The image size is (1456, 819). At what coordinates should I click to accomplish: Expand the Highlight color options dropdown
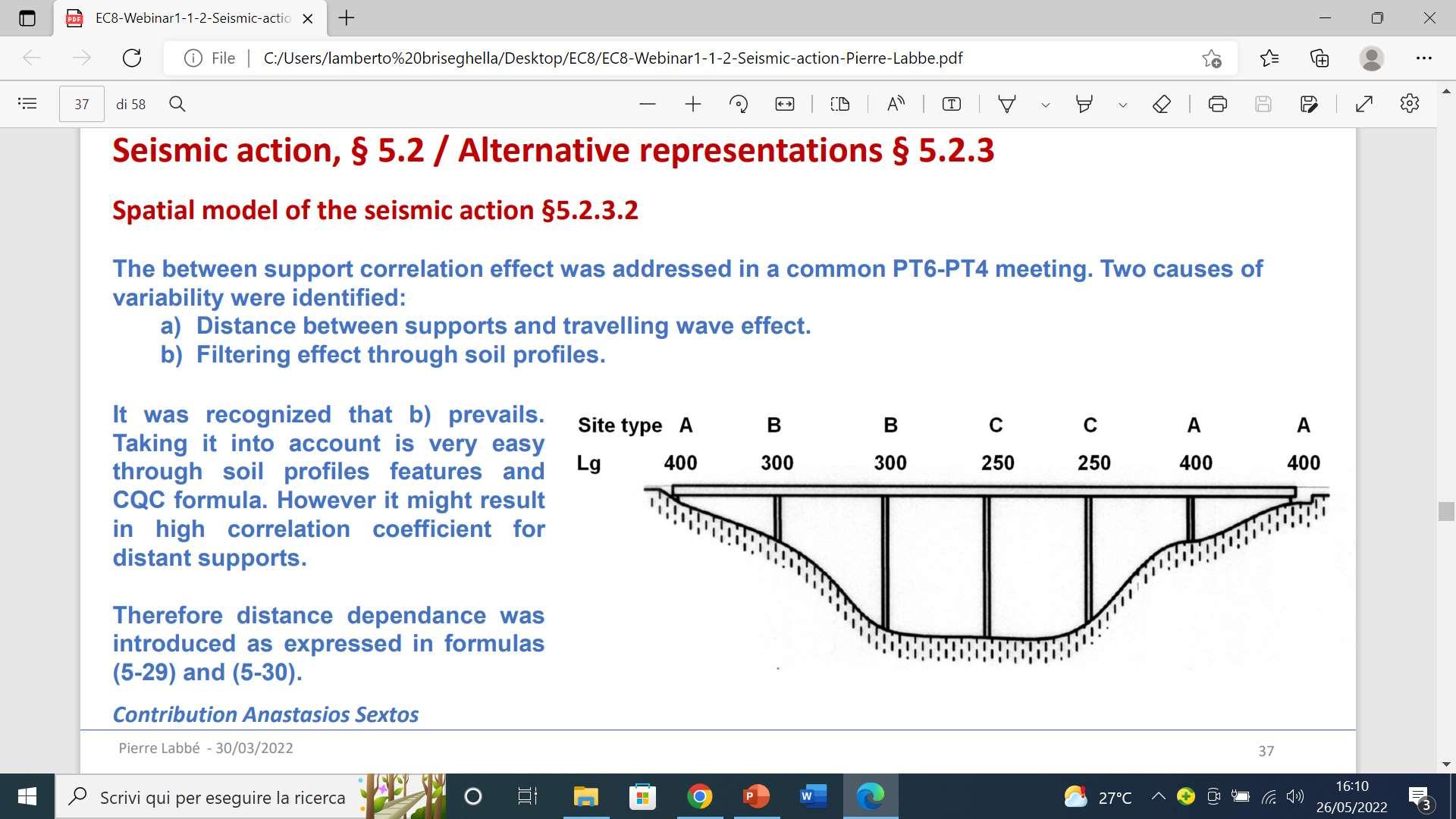point(1123,105)
